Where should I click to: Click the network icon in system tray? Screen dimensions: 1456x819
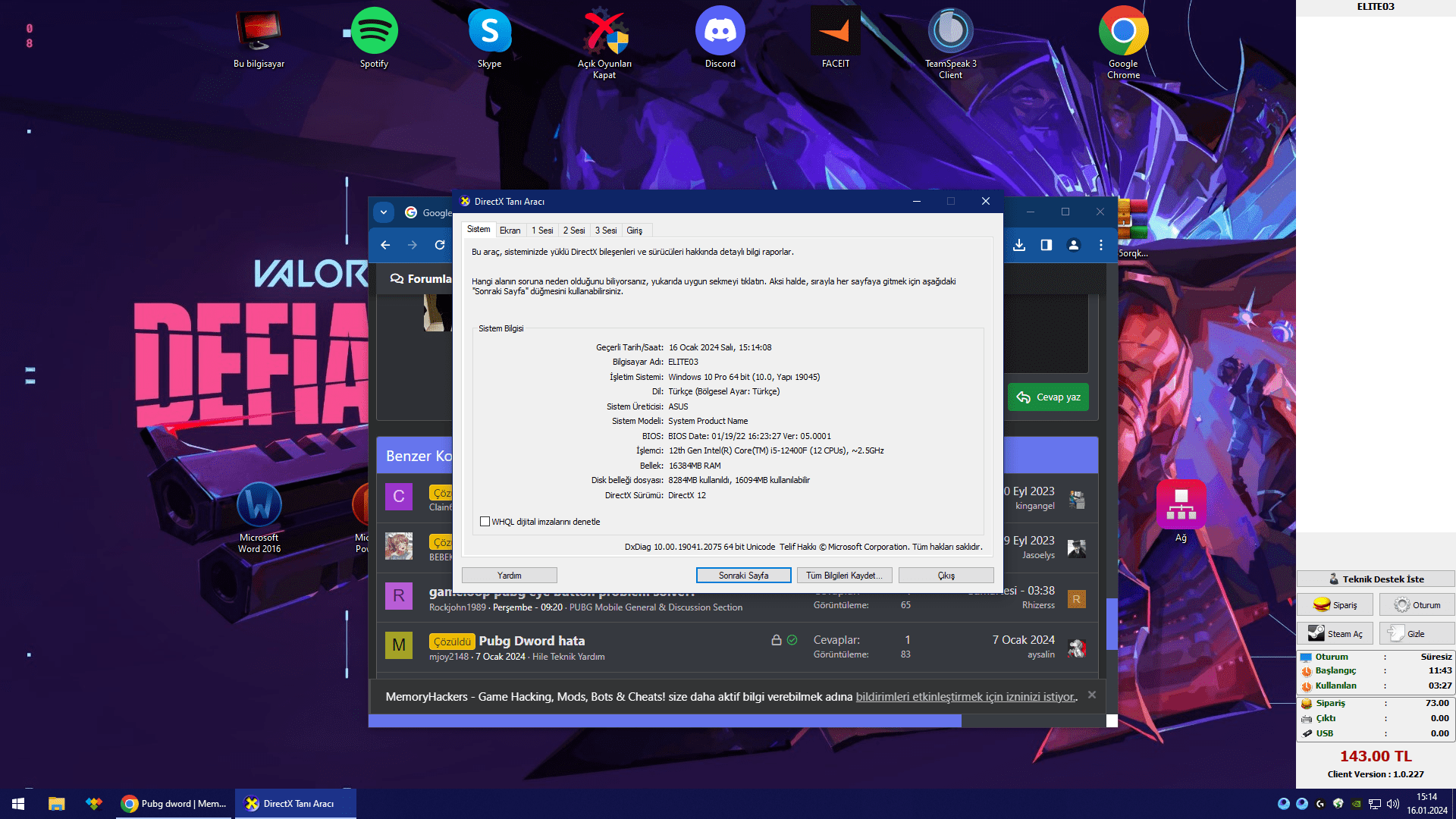(x=1374, y=804)
